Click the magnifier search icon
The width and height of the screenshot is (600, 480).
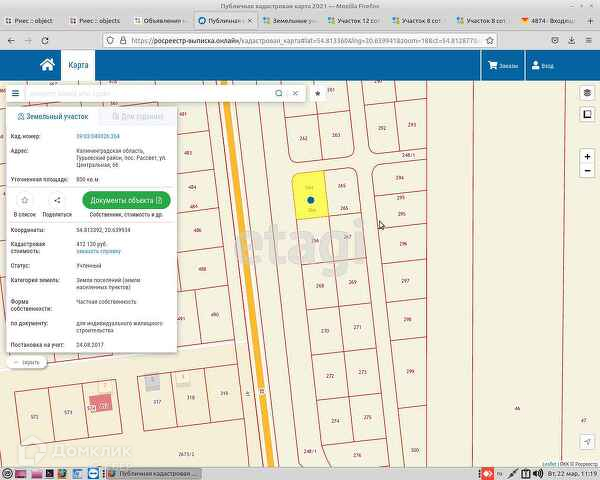[x=279, y=93]
